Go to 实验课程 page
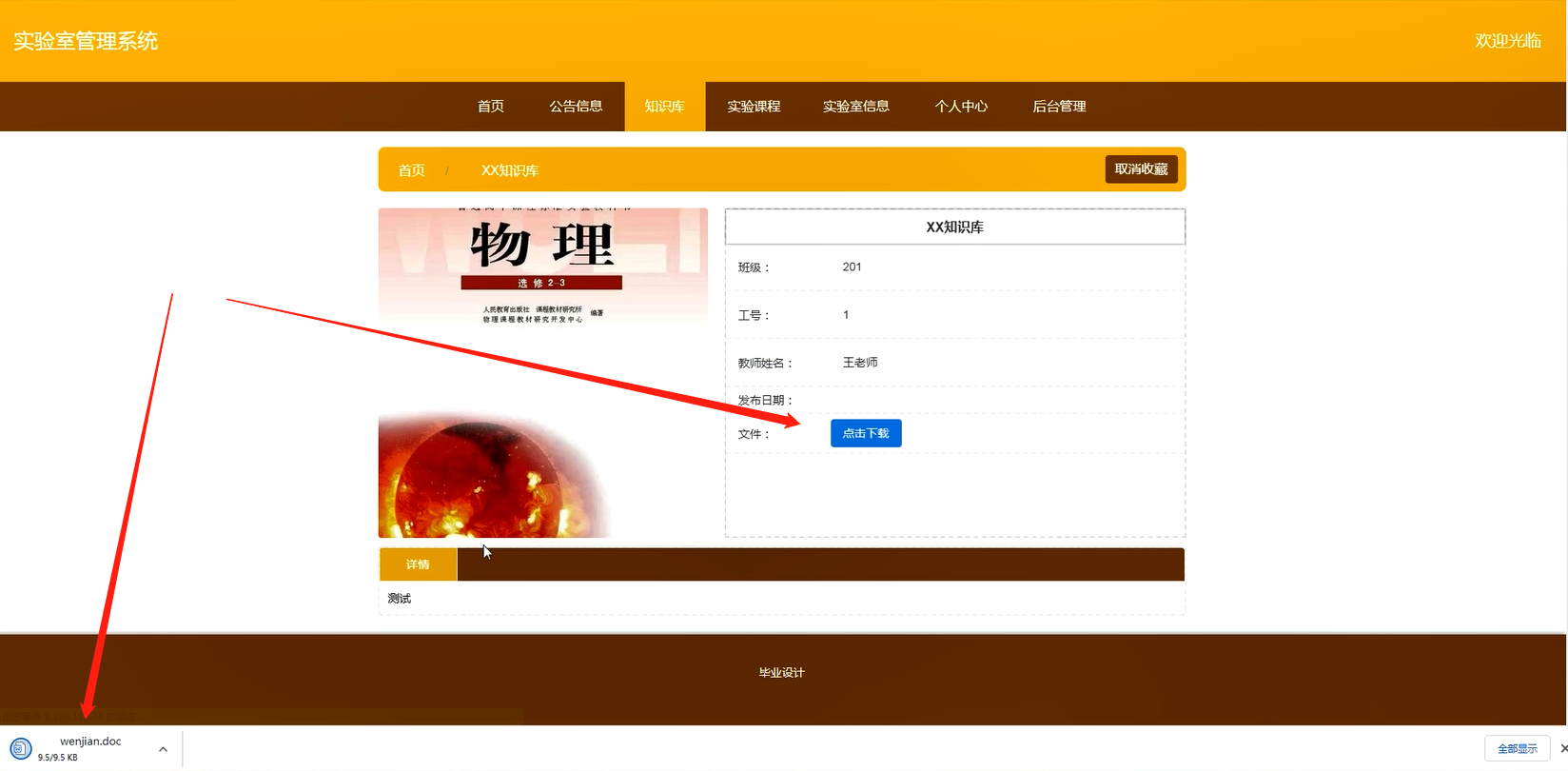 754,107
